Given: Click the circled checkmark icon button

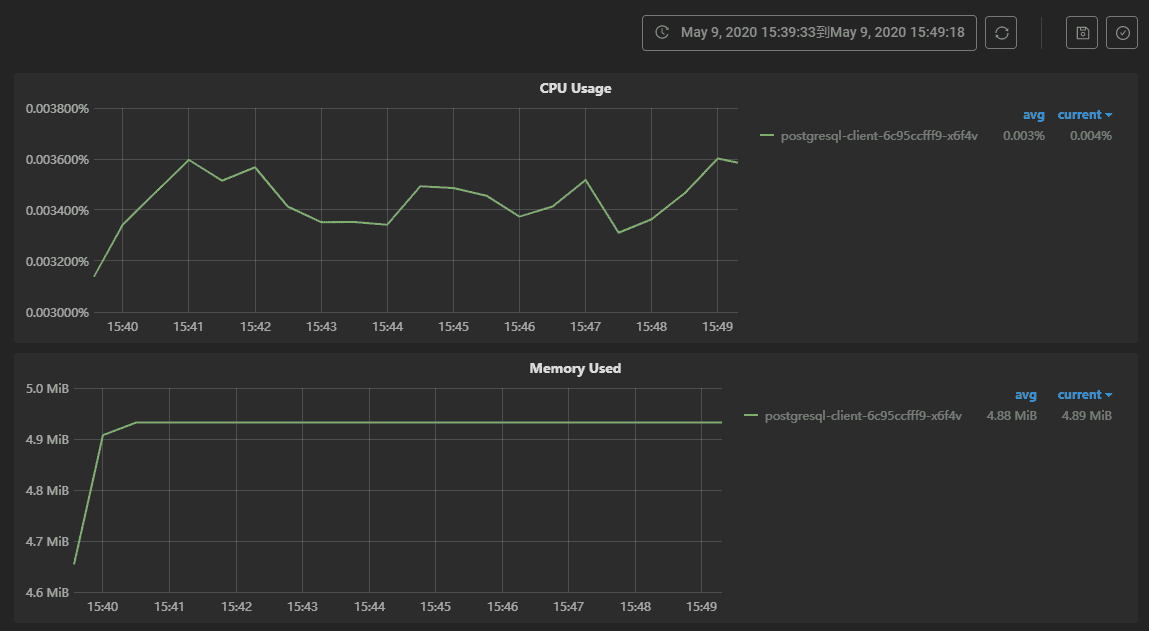Looking at the screenshot, I should (x=1122, y=33).
